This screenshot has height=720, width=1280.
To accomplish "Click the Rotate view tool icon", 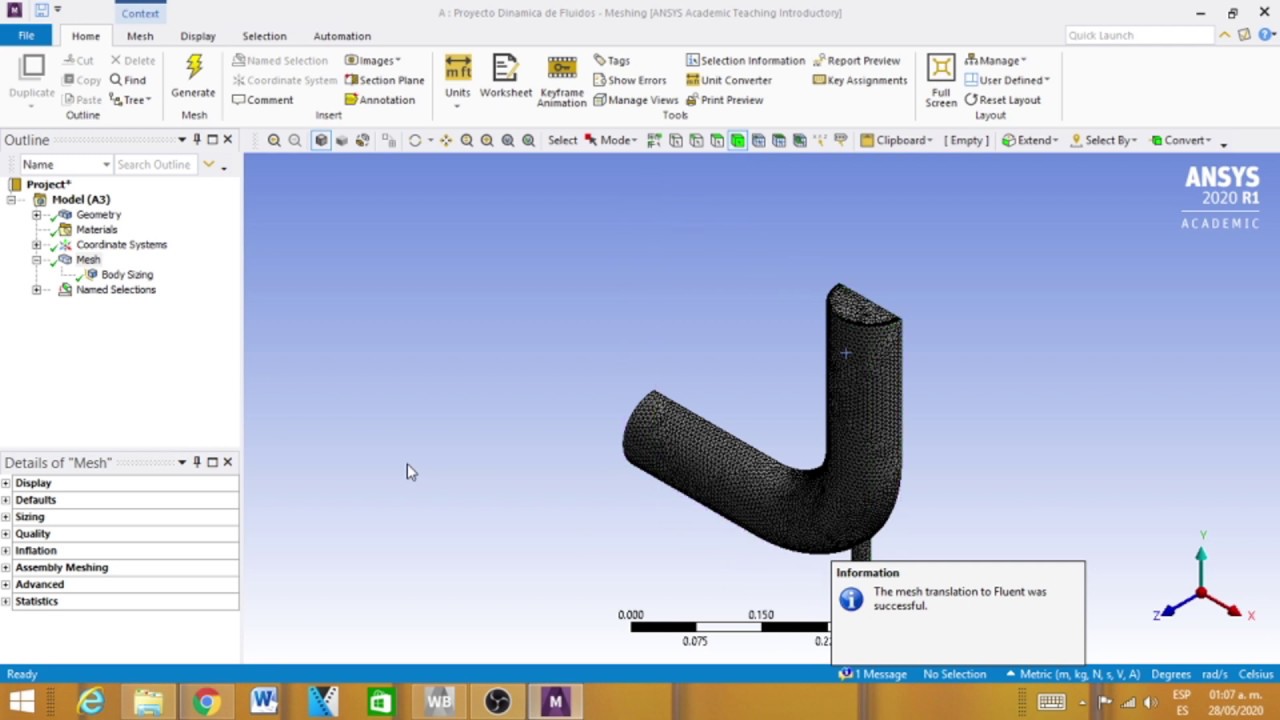I will pos(415,140).
